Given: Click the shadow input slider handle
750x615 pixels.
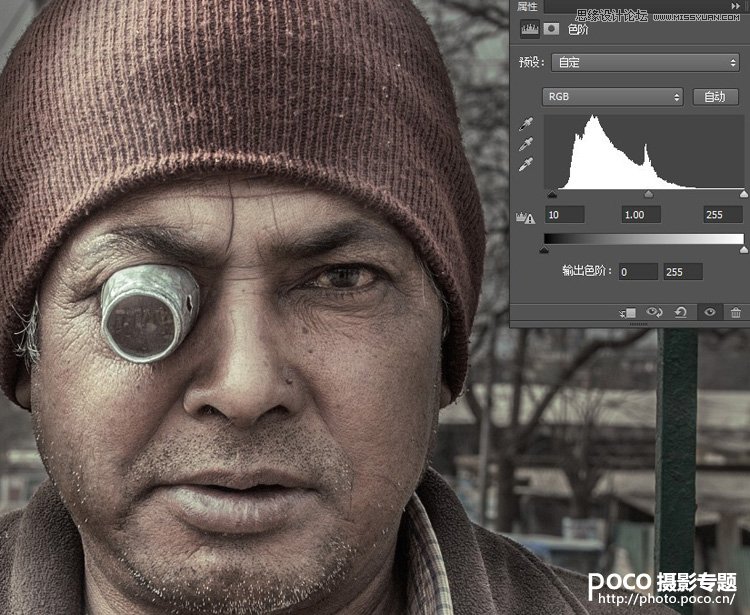Looking at the screenshot, I should (552, 194).
